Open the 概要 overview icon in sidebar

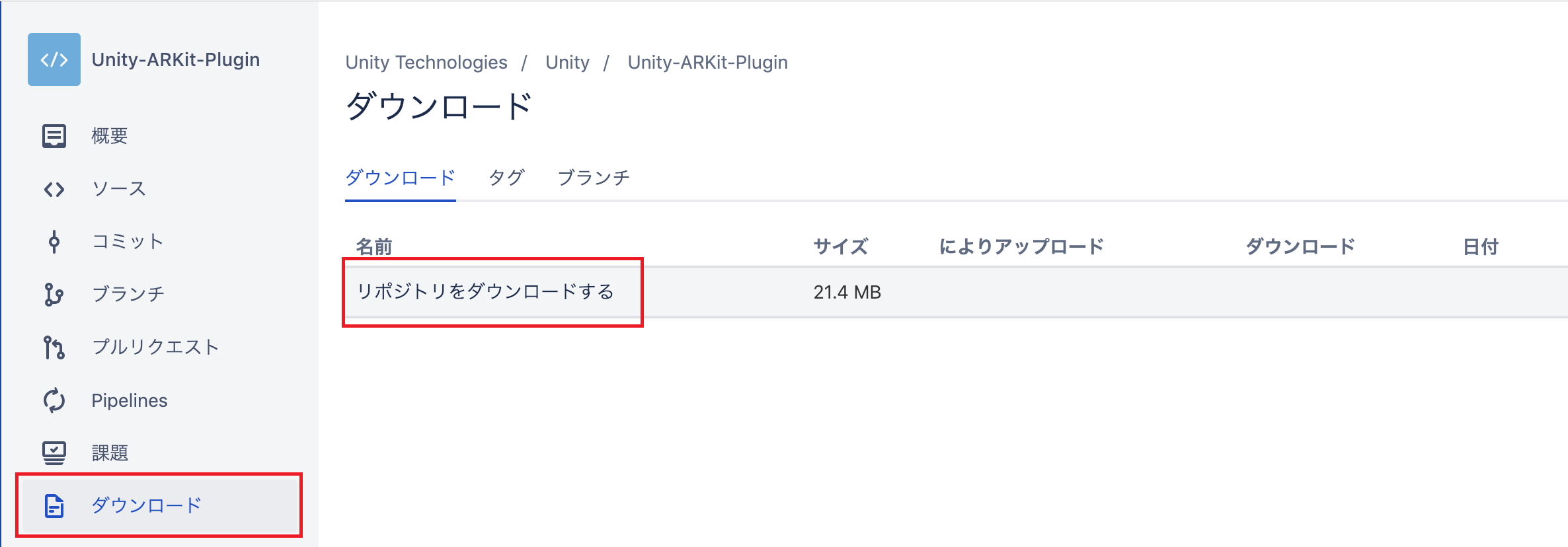point(54,136)
